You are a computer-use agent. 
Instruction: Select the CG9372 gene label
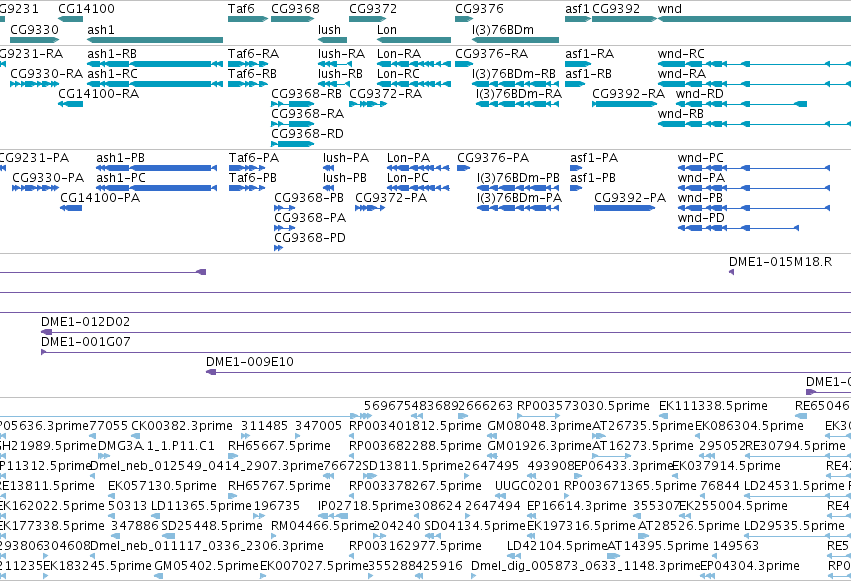click(373, 9)
